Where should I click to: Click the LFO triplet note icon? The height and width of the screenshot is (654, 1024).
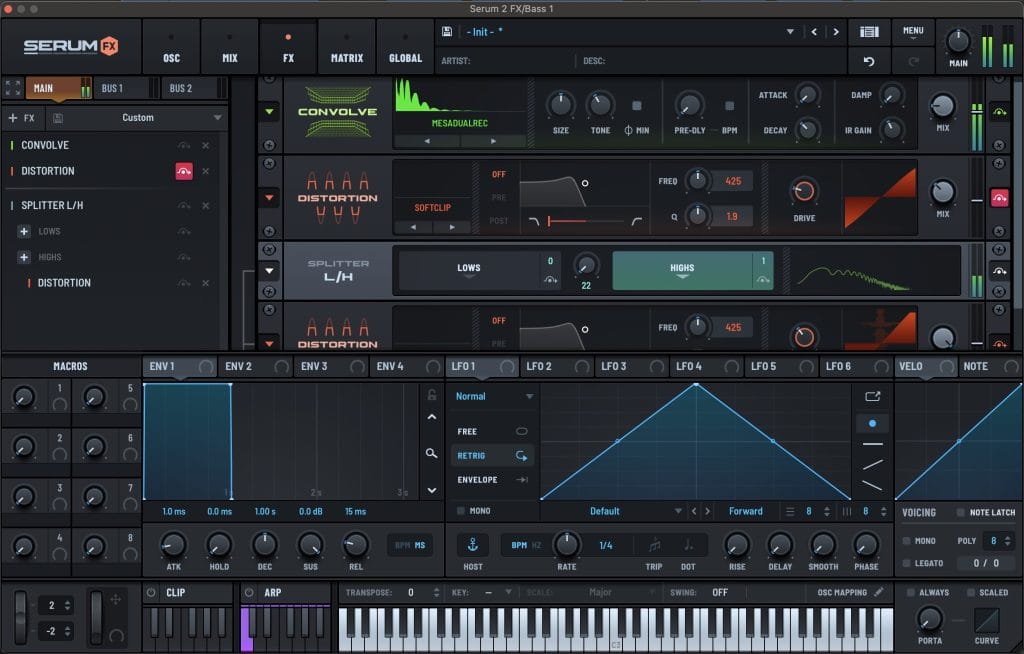(654, 544)
